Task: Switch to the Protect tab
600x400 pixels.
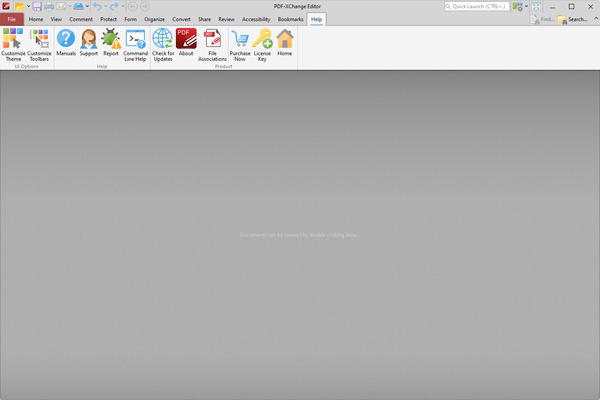Action: click(x=109, y=19)
